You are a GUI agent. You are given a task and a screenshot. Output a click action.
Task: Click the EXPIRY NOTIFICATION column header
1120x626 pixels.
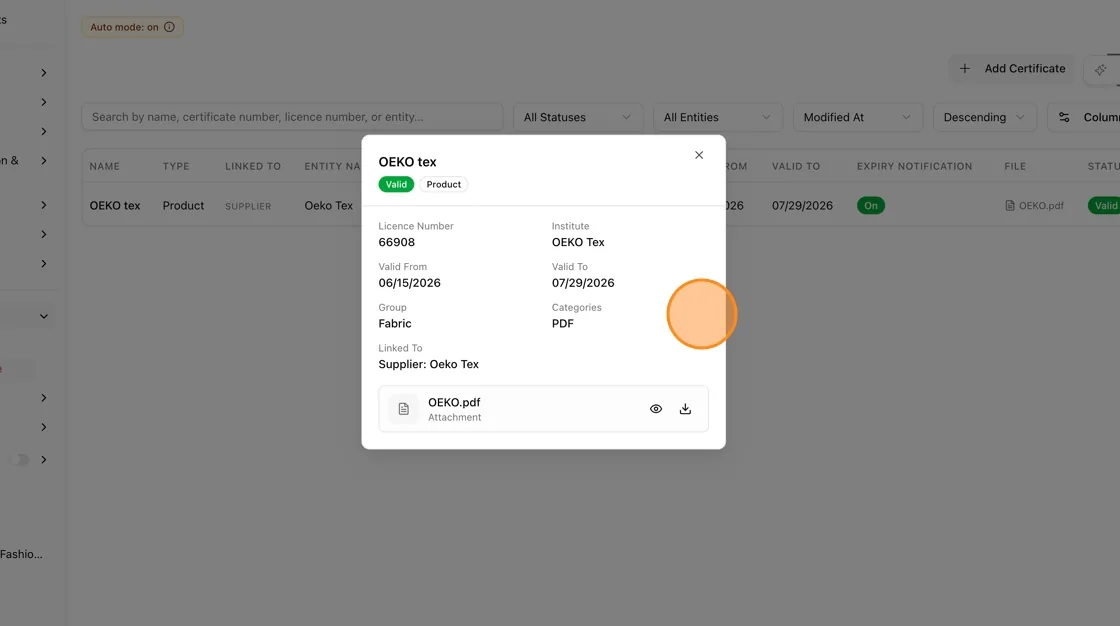click(914, 167)
